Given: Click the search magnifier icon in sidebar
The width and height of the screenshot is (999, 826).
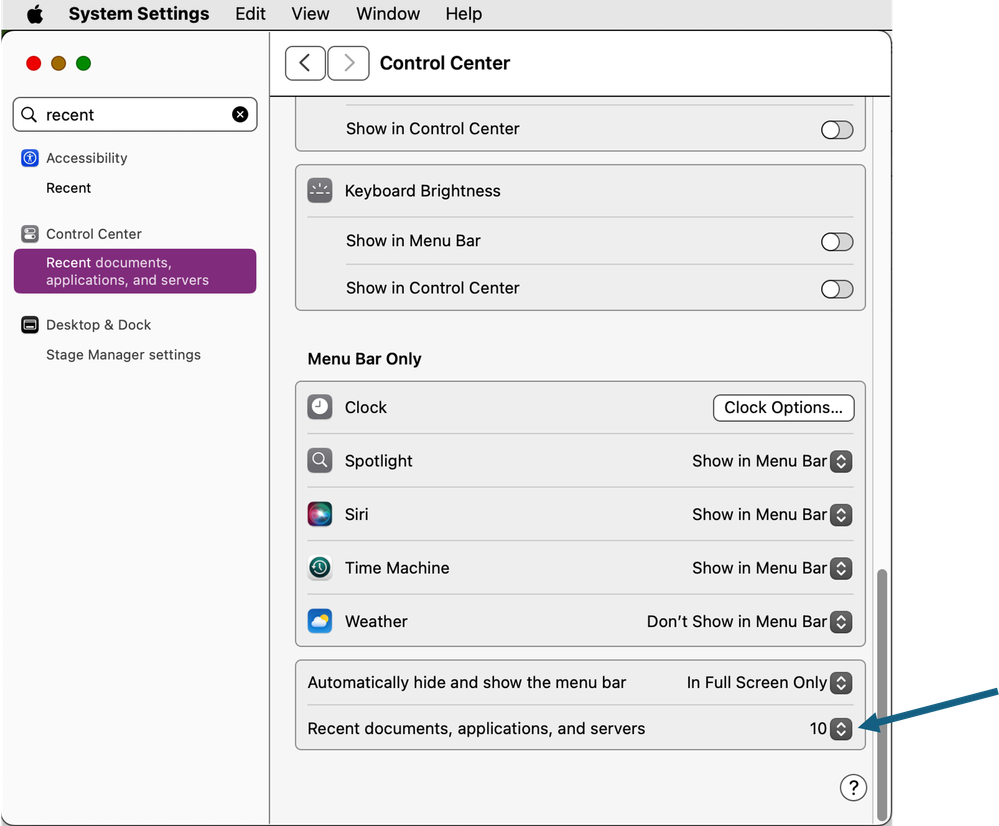Looking at the screenshot, I should pos(29,115).
